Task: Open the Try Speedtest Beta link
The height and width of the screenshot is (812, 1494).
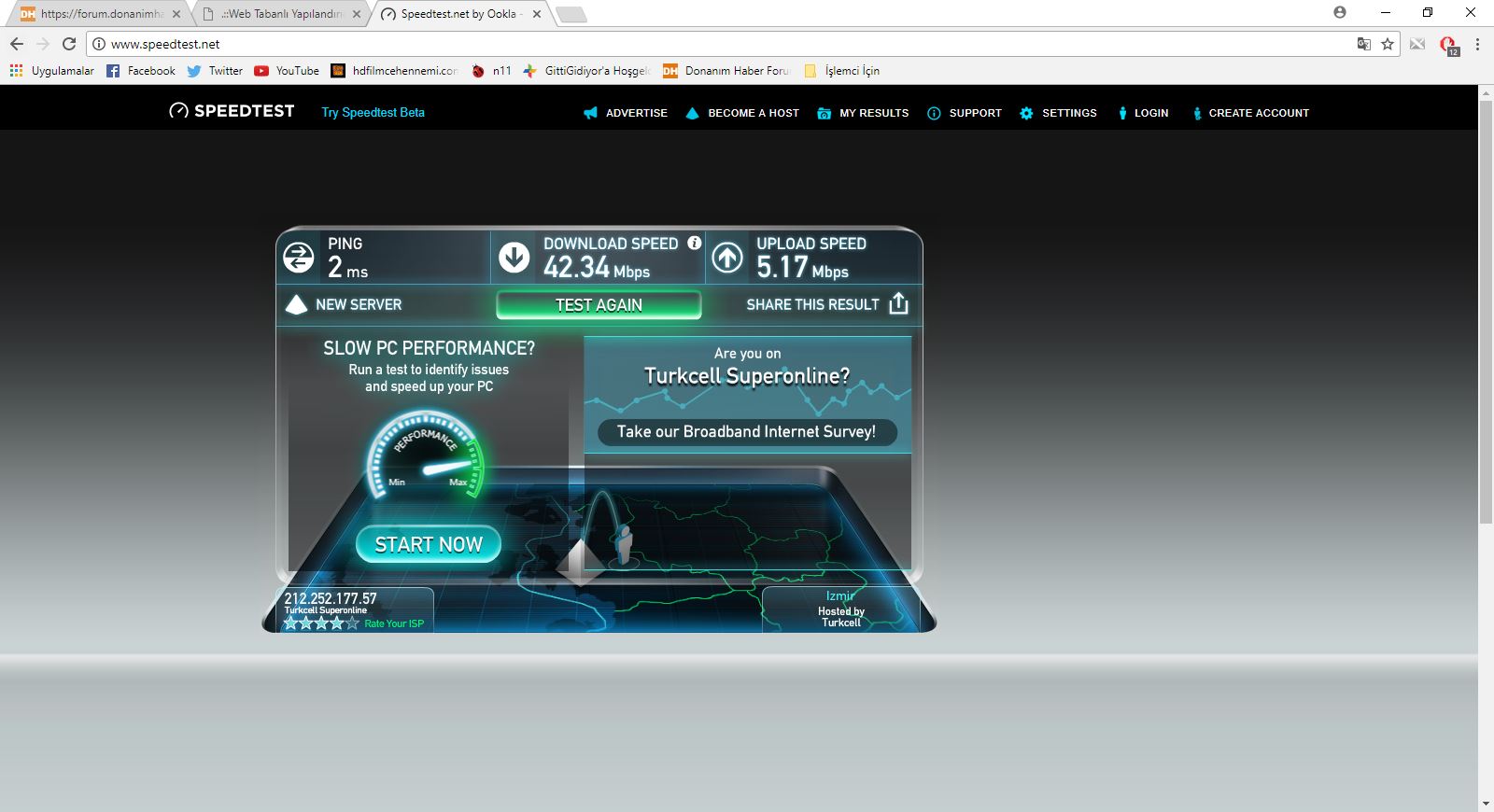Action: [373, 112]
